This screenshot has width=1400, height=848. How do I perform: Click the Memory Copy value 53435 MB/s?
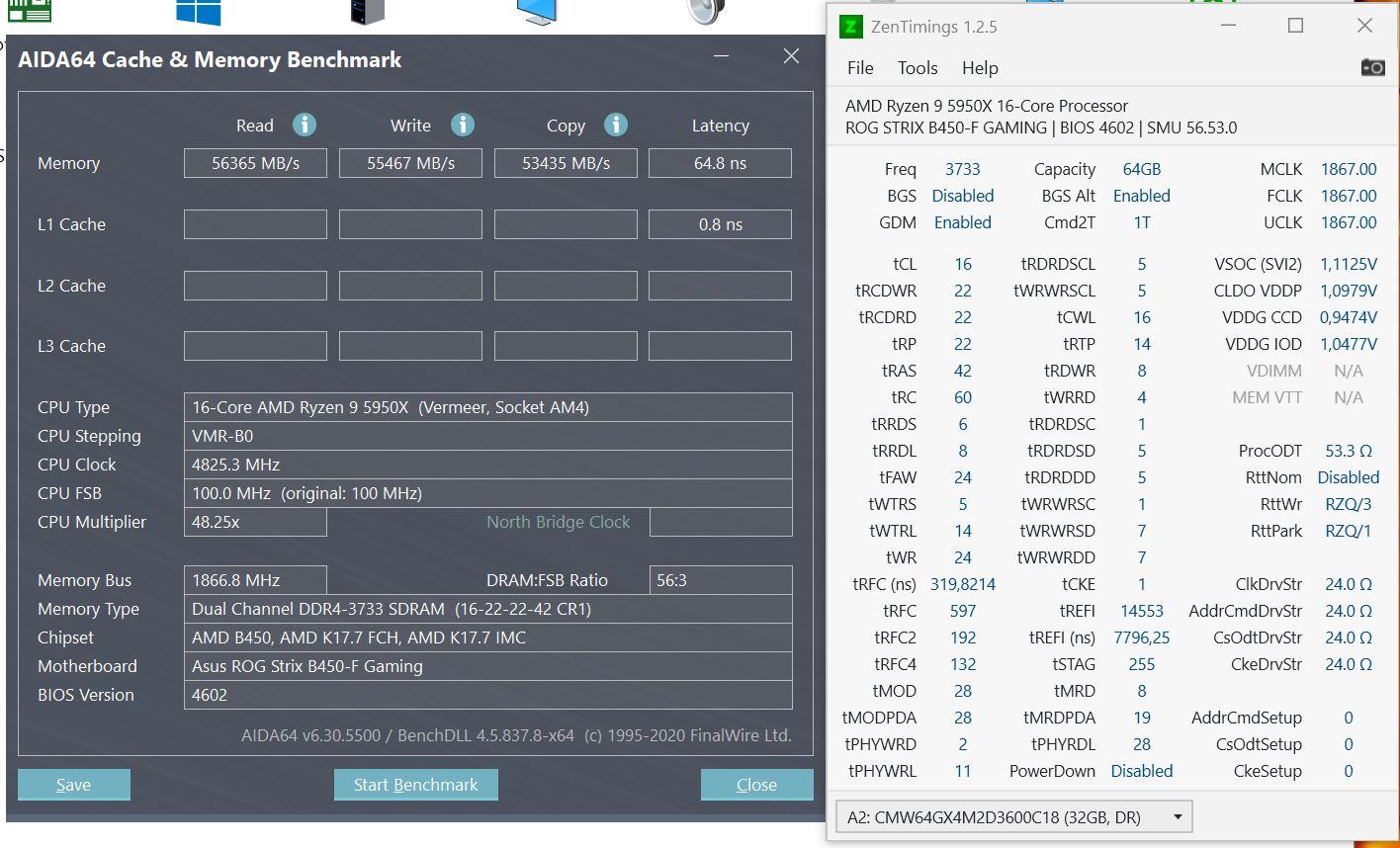[566, 163]
